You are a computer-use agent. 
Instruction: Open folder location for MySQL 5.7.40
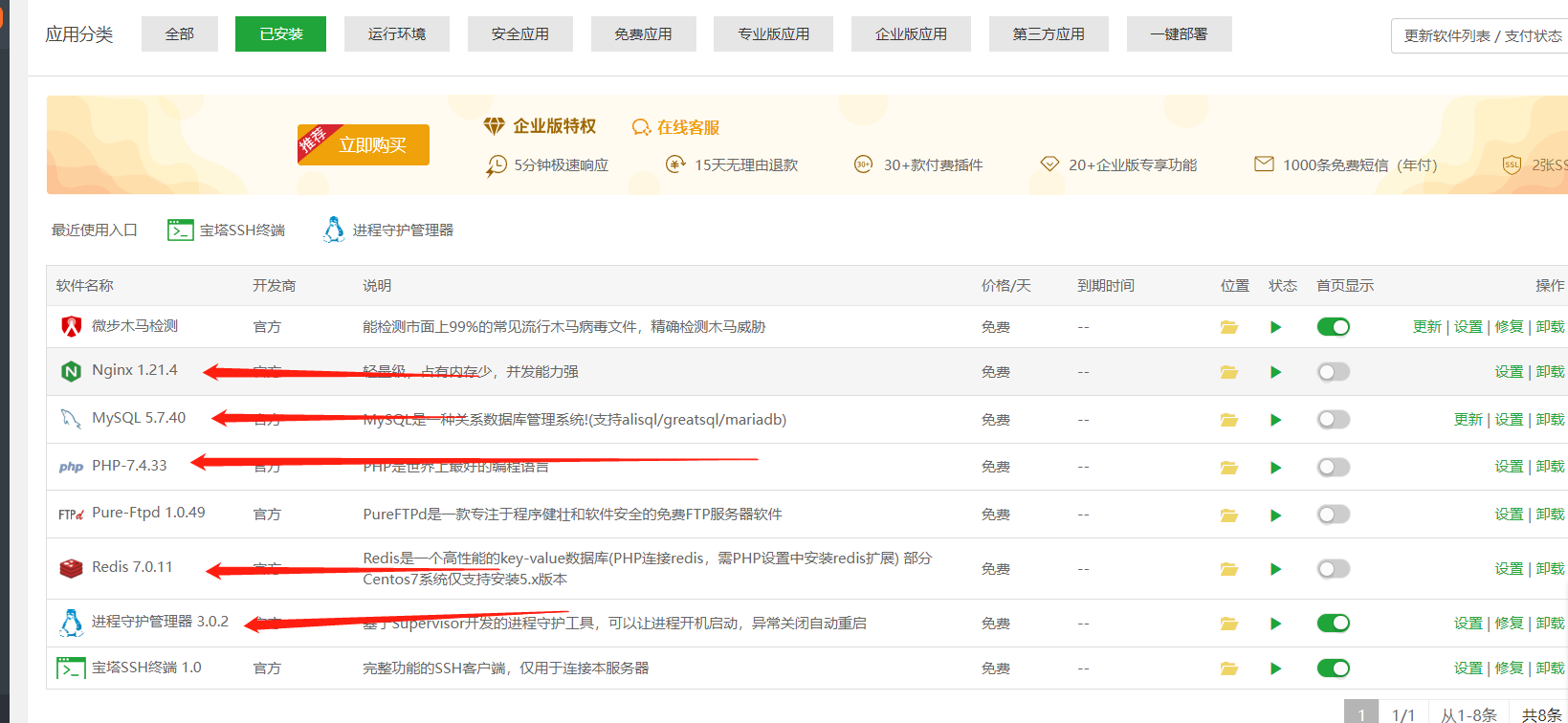(x=1229, y=420)
